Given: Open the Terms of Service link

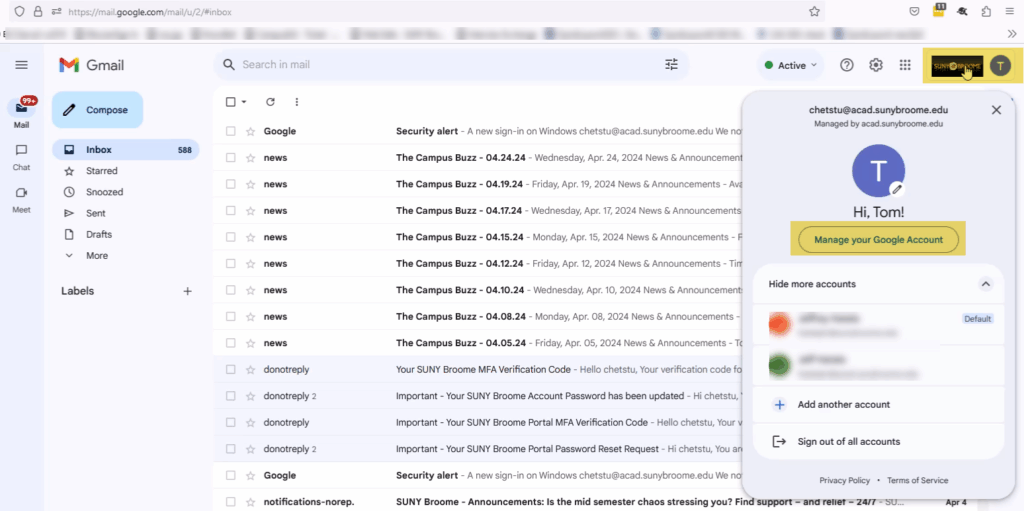Looking at the screenshot, I should tap(918, 480).
